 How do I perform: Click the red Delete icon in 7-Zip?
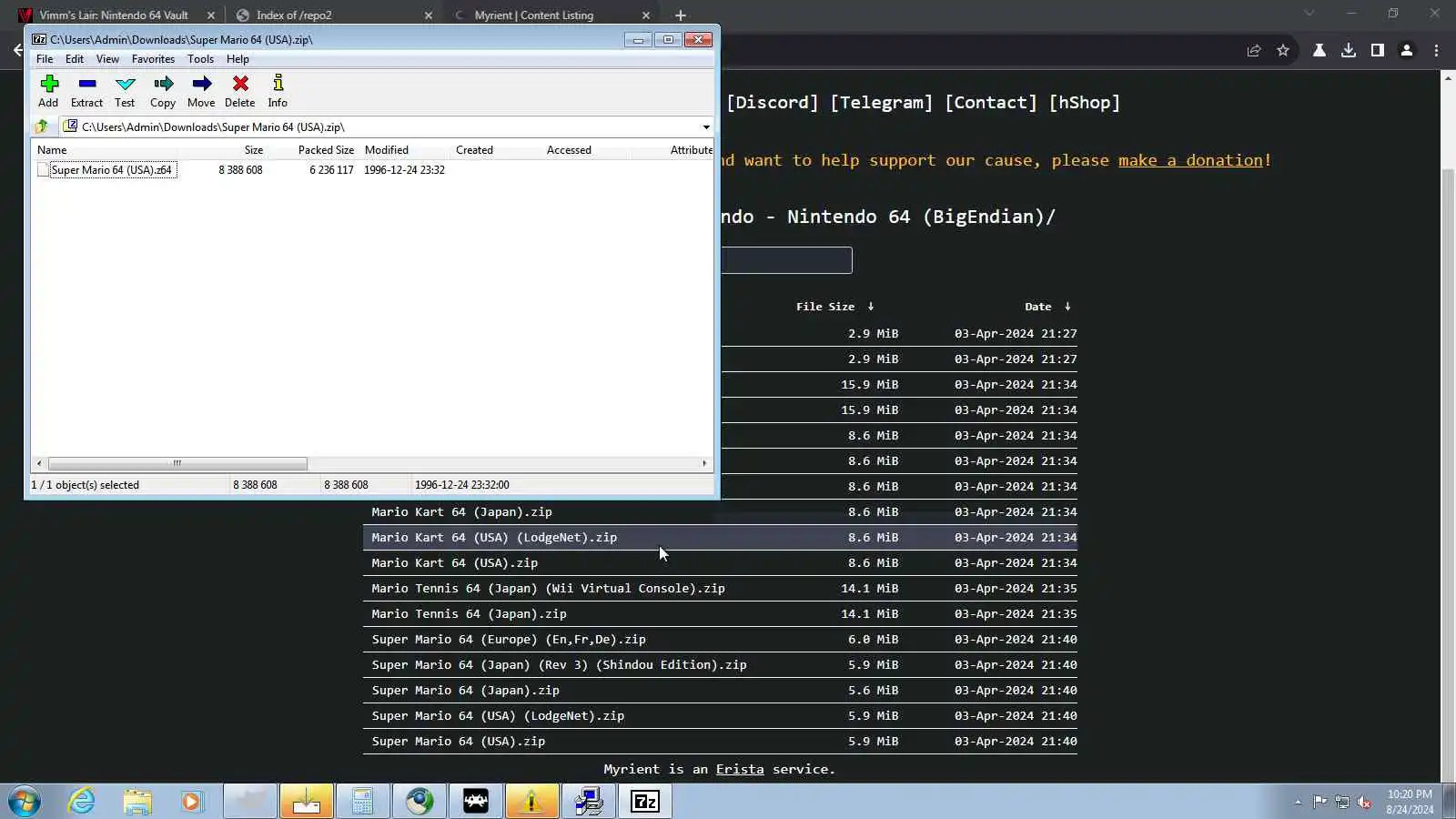click(x=240, y=91)
